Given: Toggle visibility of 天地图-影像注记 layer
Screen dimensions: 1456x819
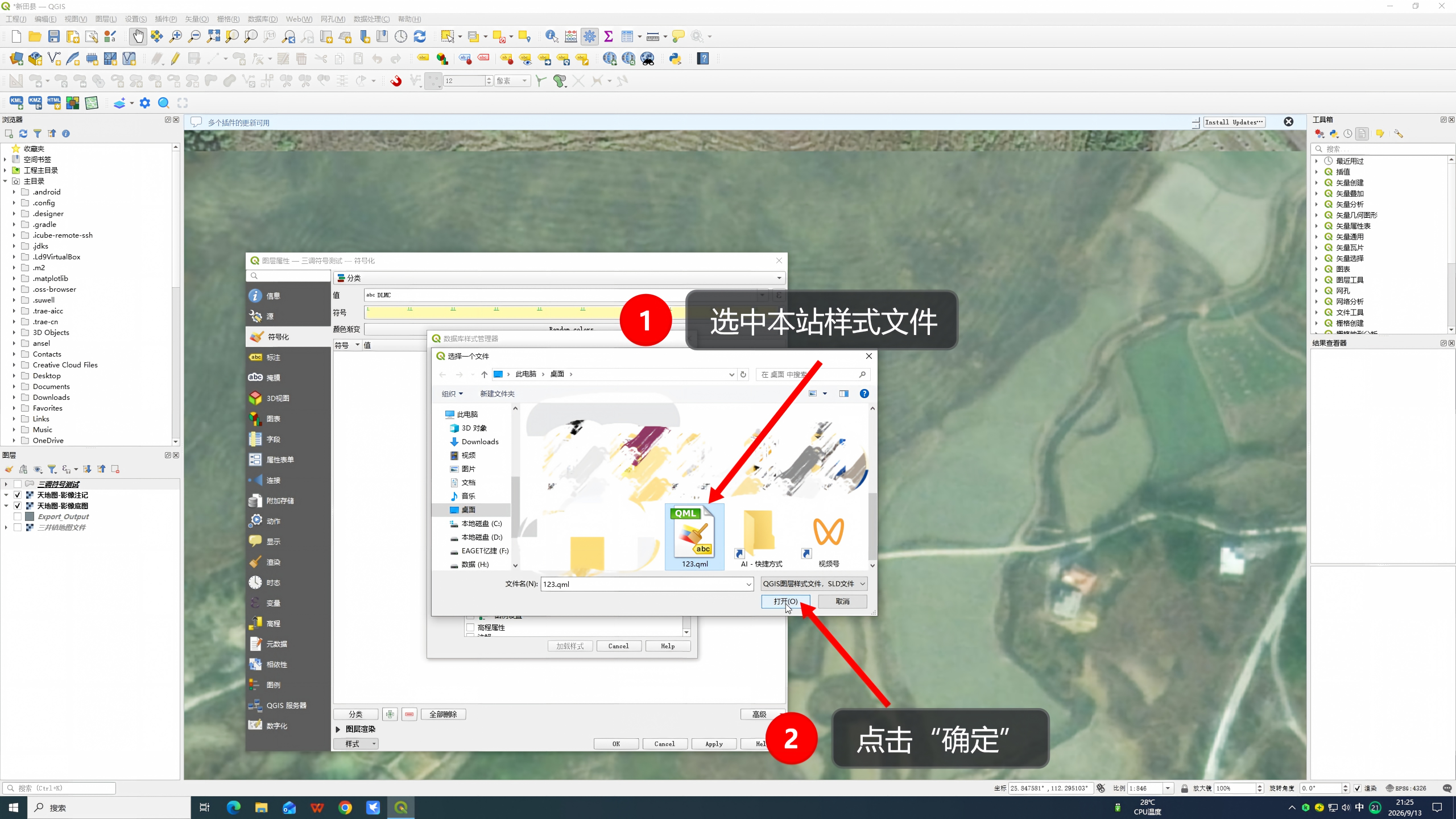Looking at the screenshot, I should (x=18, y=495).
